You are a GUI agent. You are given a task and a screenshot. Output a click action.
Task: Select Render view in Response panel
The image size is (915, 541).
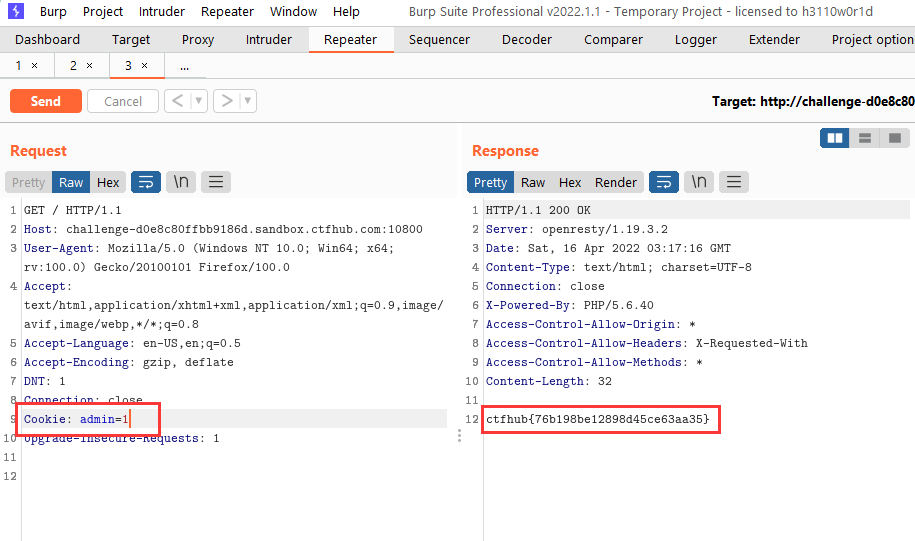616,182
